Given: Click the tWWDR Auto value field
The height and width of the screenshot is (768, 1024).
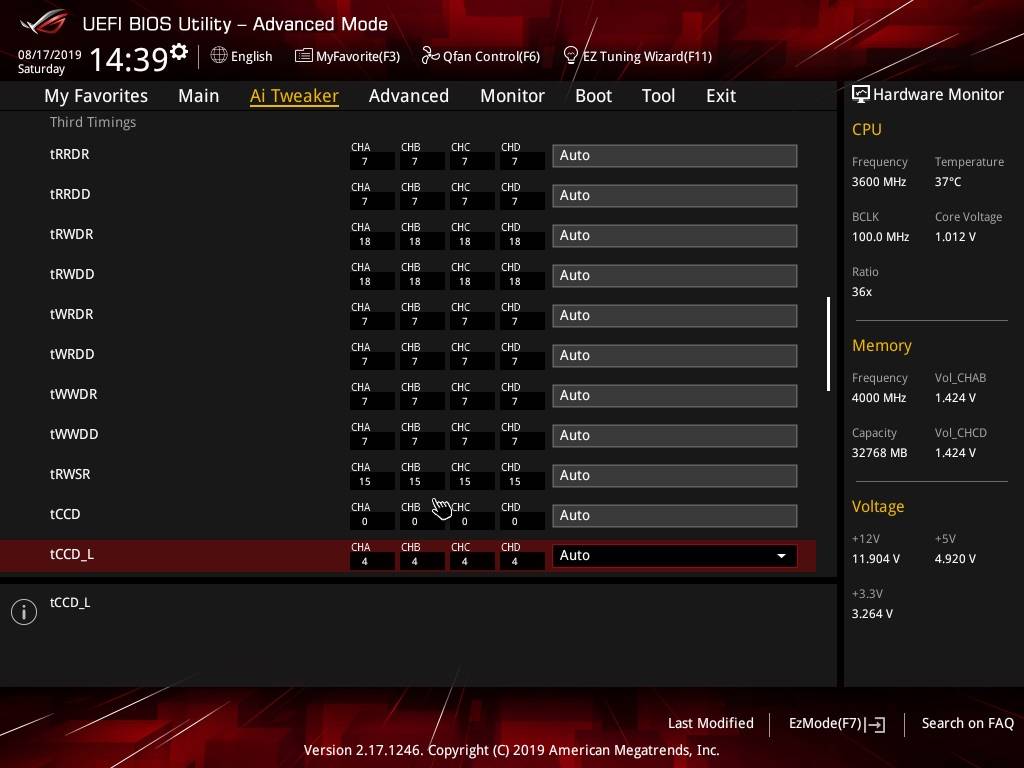Looking at the screenshot, I should pyautogui.click(x=675, y=396).
